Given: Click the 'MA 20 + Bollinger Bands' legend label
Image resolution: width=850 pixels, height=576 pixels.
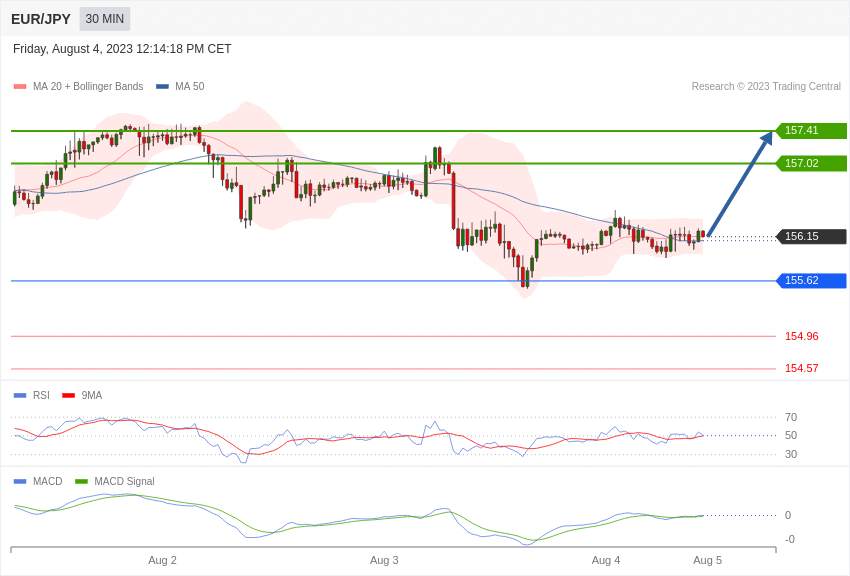Looking at the screenshot, I should pyautogui.click(x=88, y=87).
